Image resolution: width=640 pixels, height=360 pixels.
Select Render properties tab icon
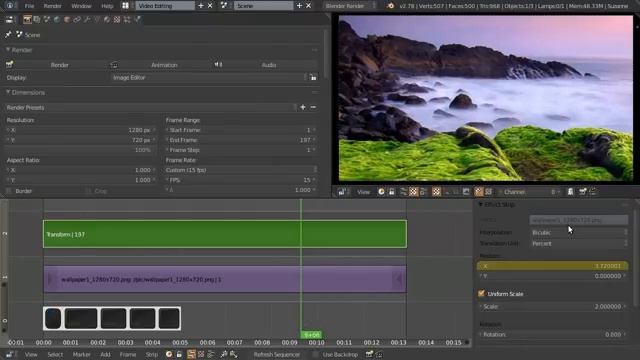pyautogui.click(x=27, y=20)
